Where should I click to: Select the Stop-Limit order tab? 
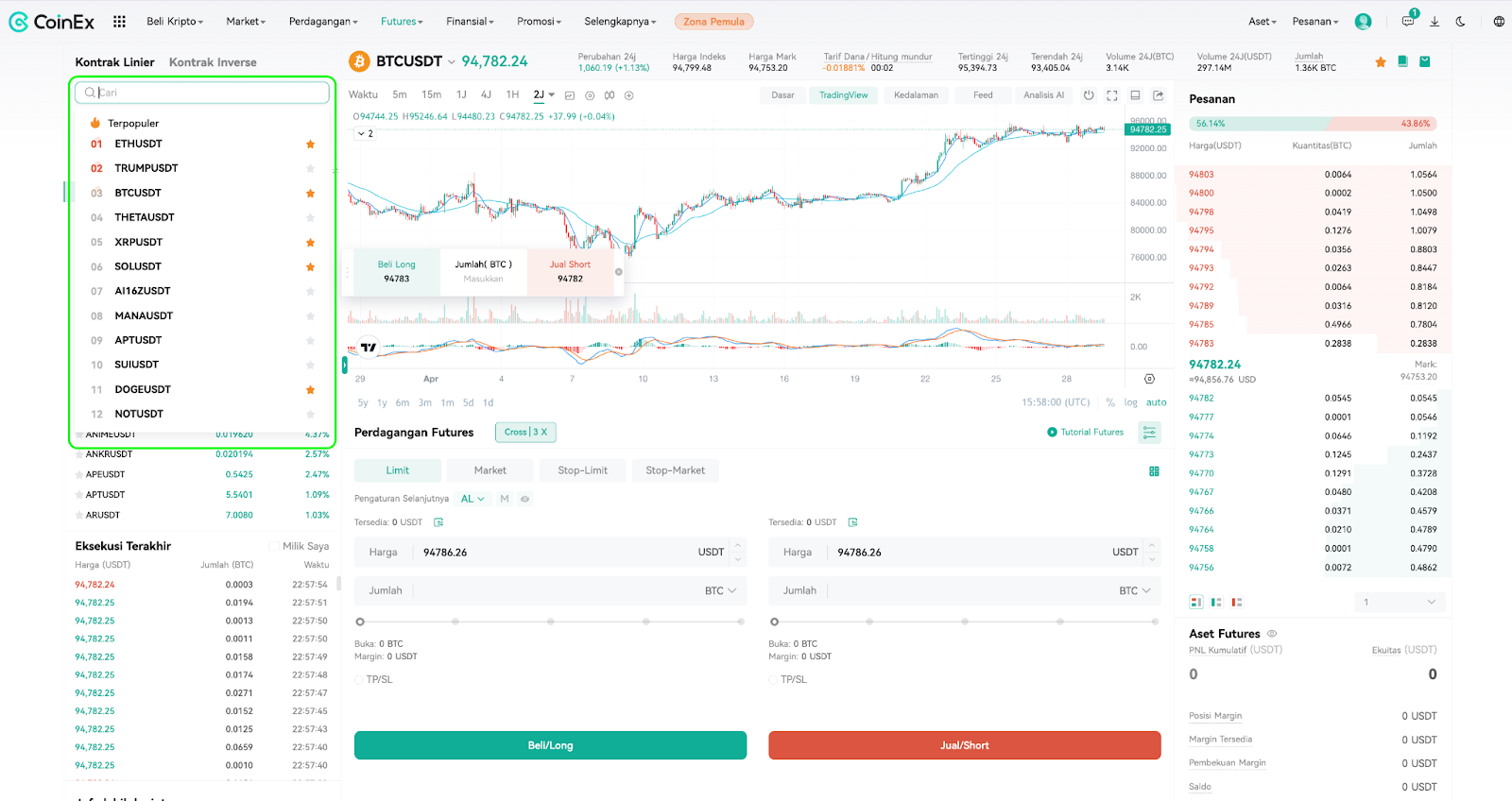583,470
